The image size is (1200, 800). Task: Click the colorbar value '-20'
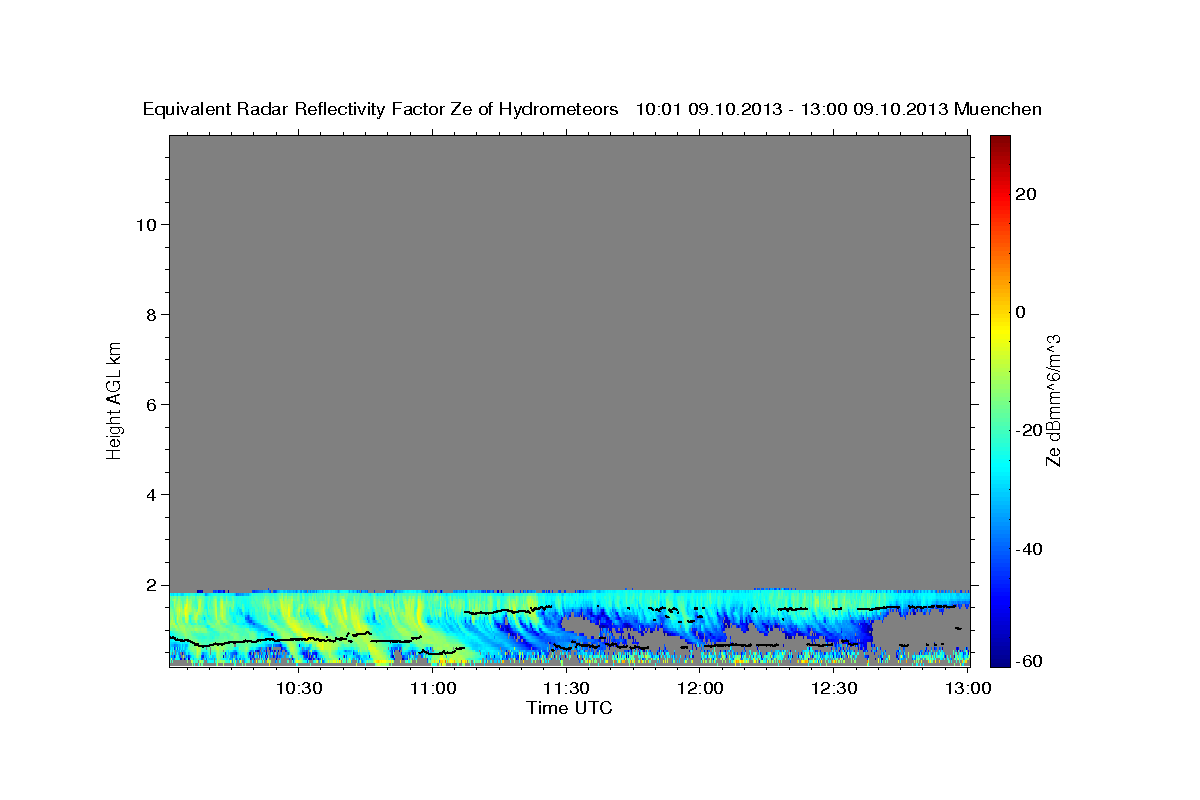[1028, 430]
